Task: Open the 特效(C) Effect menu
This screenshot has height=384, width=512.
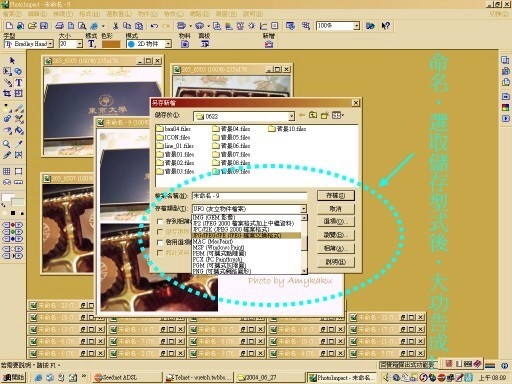Action: (x=174, y=14)
